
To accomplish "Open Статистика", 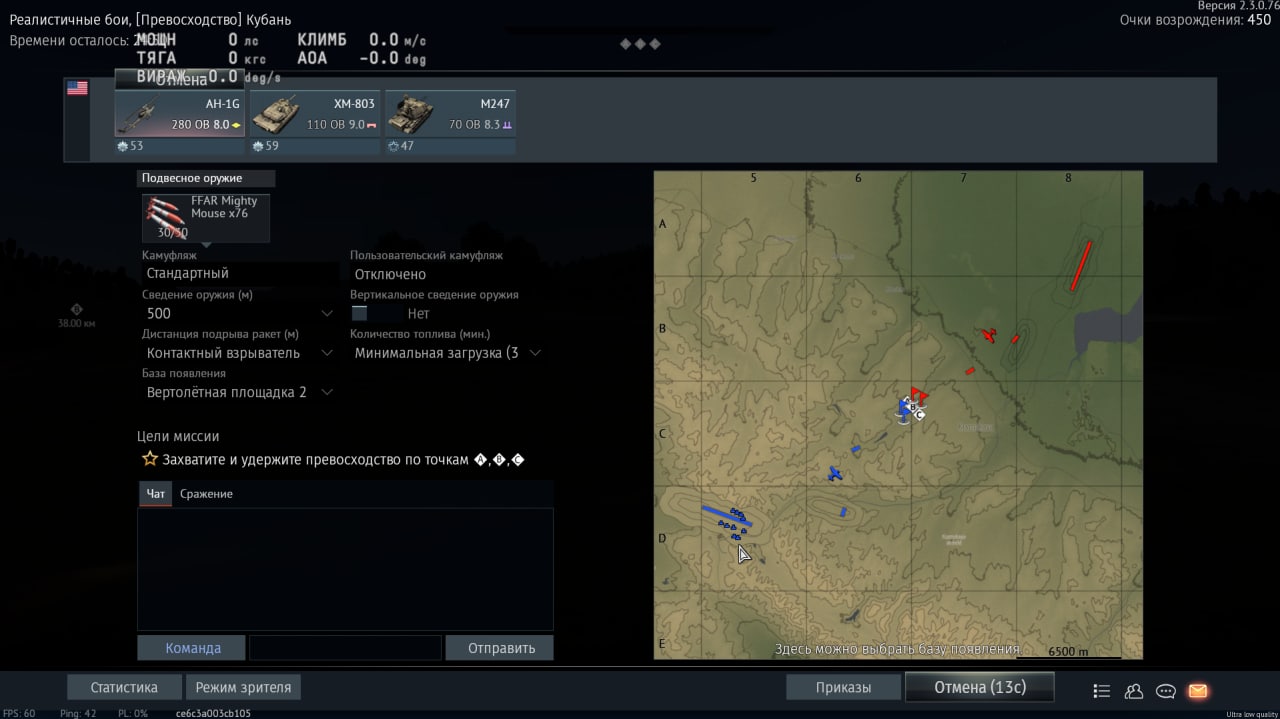I will click(x=125, y=687).
